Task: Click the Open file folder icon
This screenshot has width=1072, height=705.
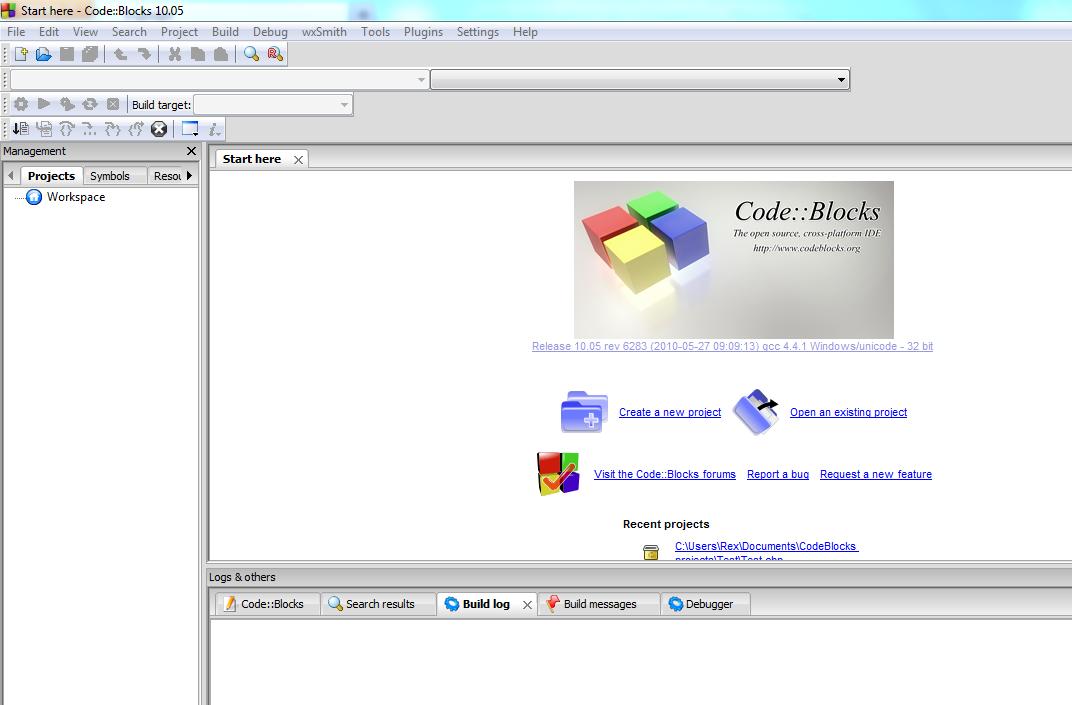Action: pos(44,54)
